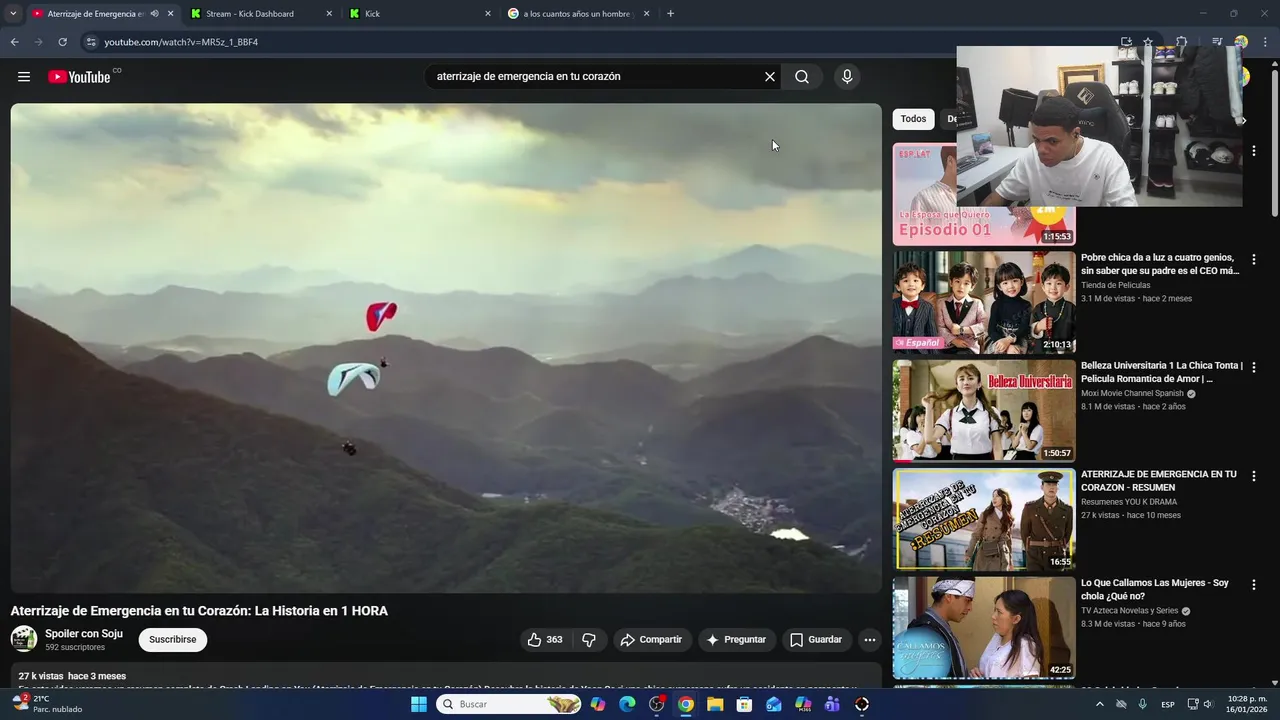Open options menu for Episodio 01 video

[1254, 151]
